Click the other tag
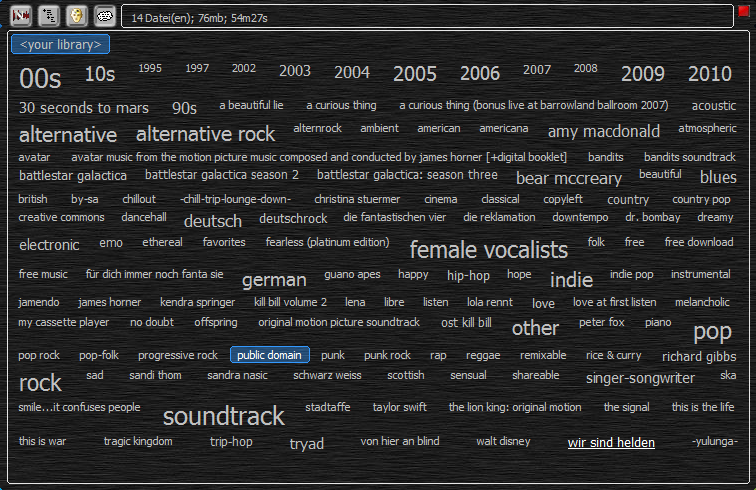Screen dimensions: 756x490 535,328
